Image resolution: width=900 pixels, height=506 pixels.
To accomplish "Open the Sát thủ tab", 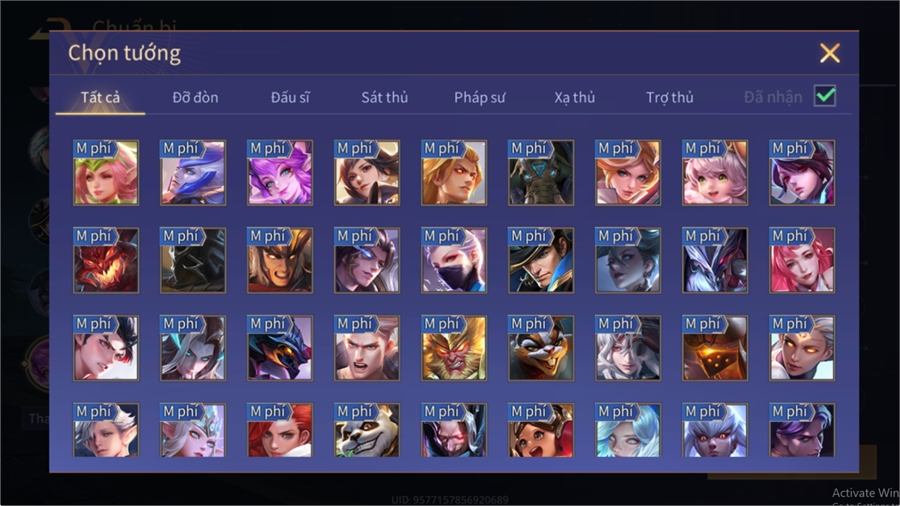I will point(385,98).
